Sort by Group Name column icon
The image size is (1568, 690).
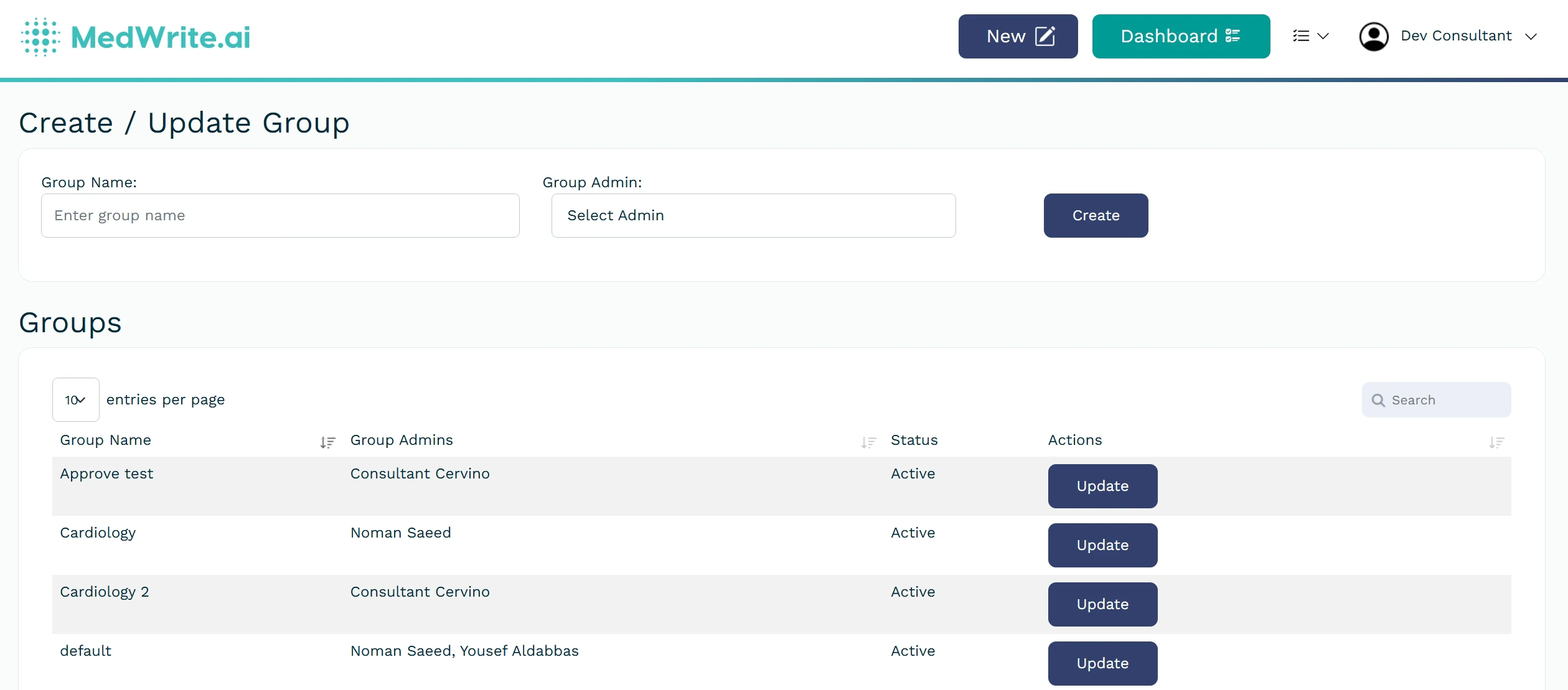pos(327,442)
